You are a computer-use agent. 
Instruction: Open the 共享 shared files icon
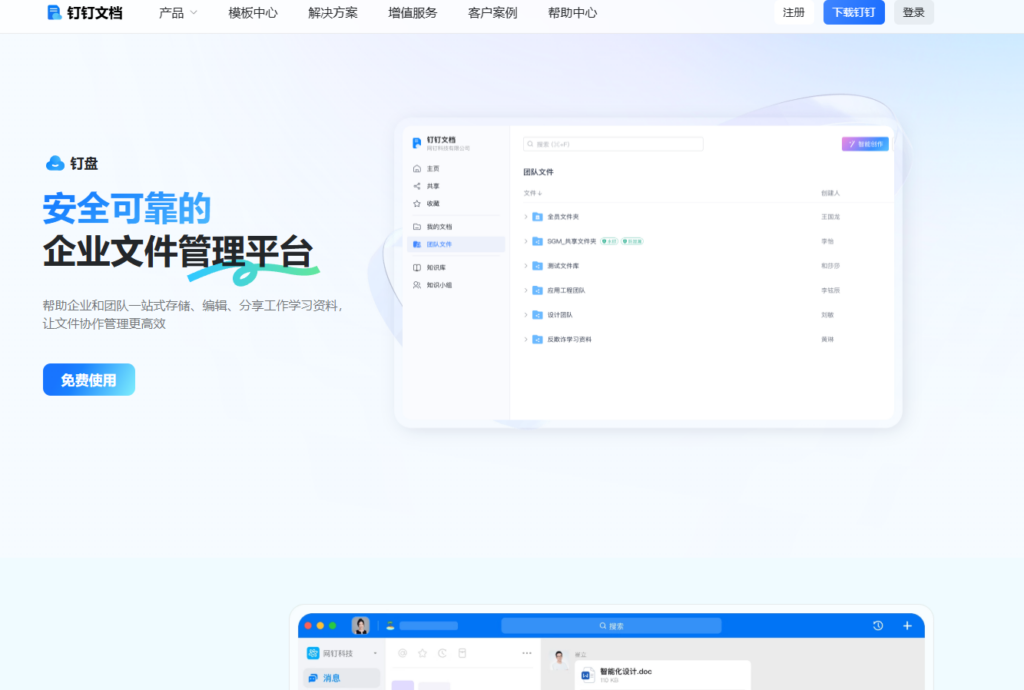[x=417, y=185]
